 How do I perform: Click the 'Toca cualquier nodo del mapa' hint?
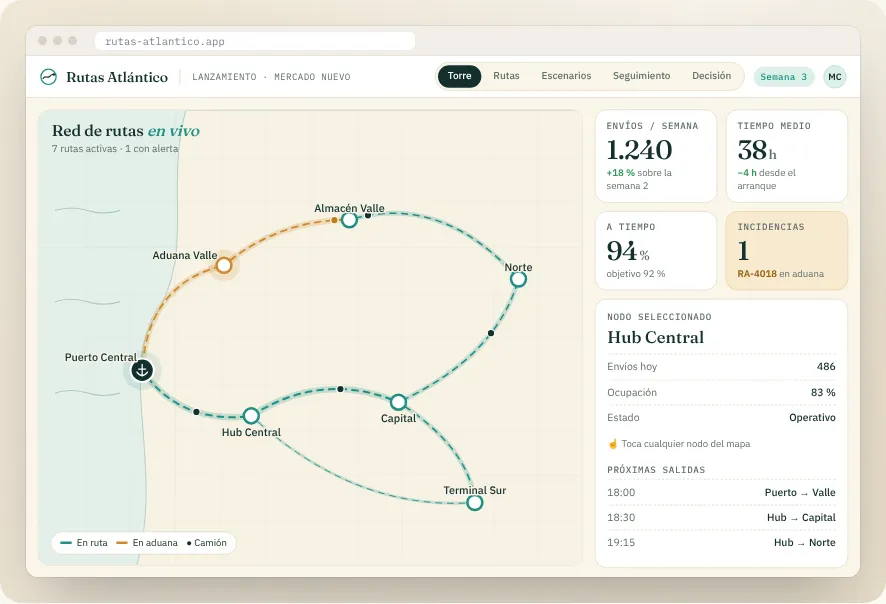pos(679,444)
